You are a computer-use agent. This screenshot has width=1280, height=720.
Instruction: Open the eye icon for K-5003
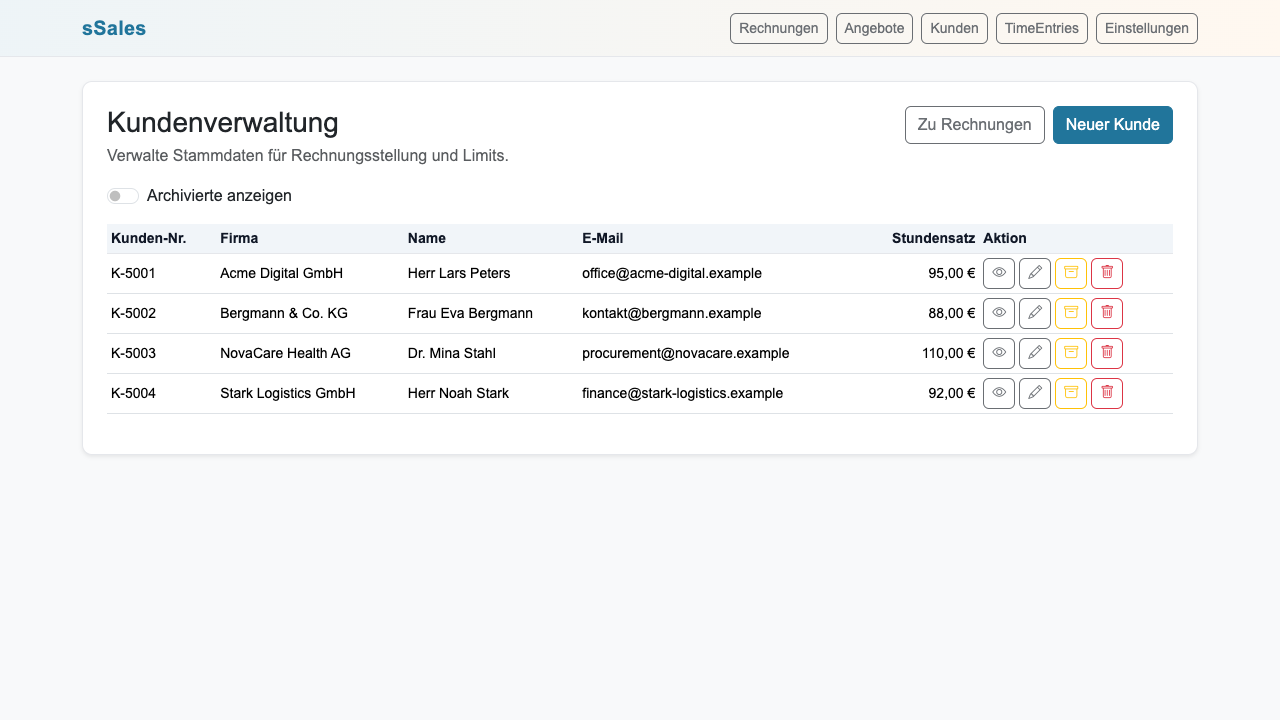coord(998,353)
